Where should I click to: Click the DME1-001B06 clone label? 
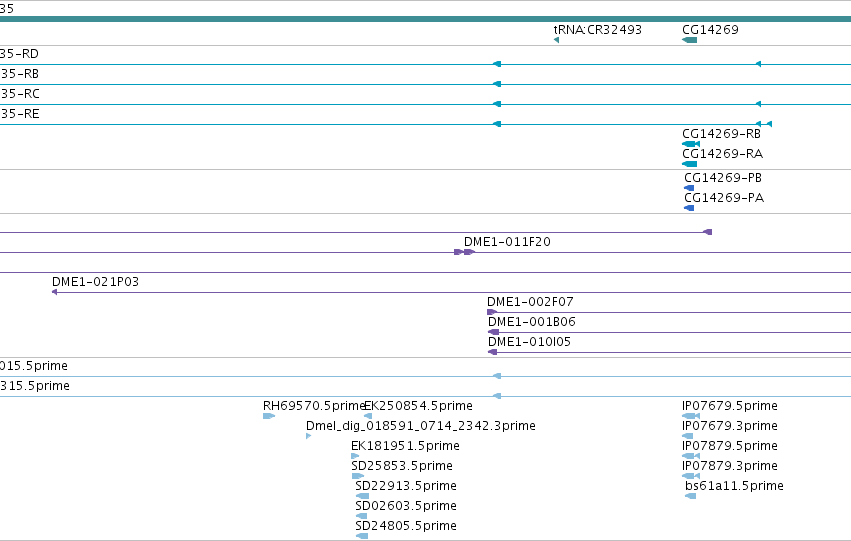[x=532, y=322]
